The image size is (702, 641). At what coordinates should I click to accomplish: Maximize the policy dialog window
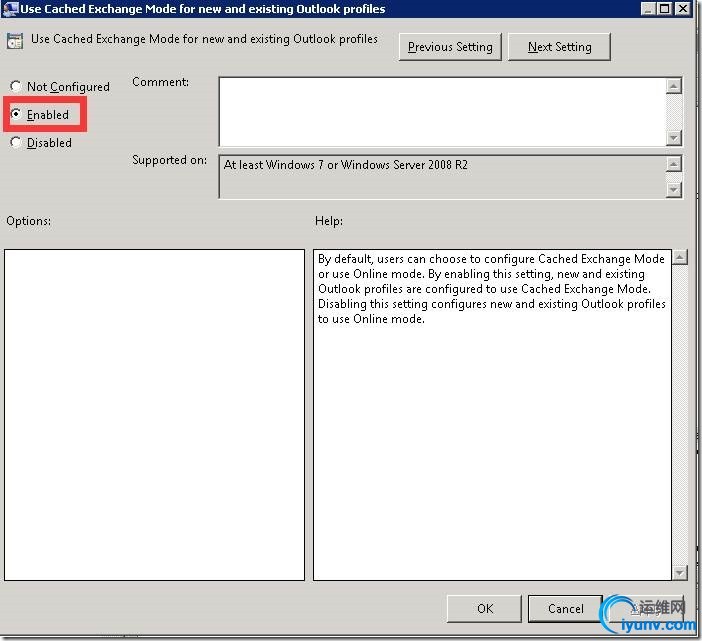pos(665,9)
